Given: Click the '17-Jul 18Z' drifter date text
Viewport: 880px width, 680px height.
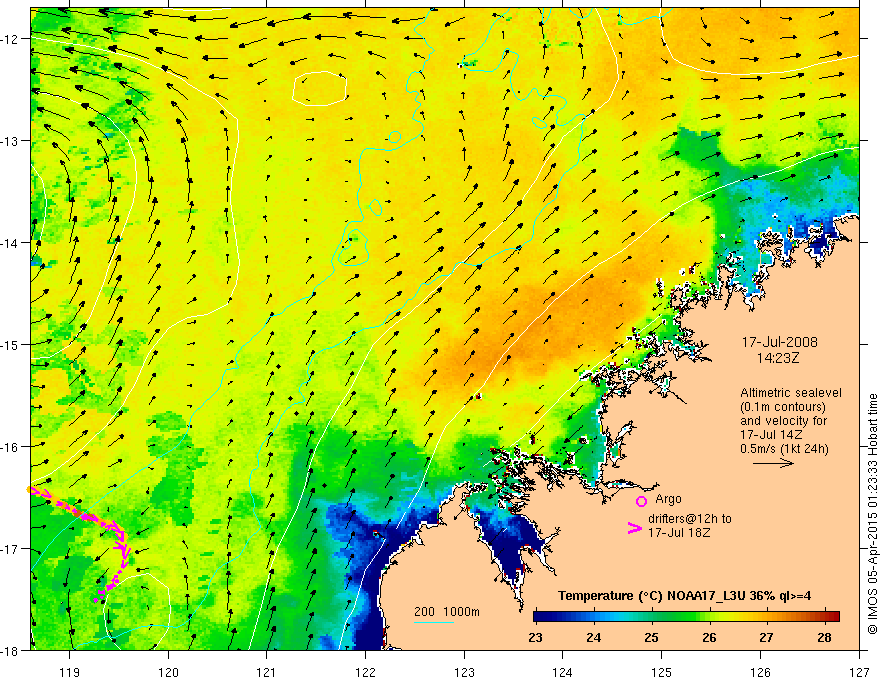Looking at the screenshot, I should [679, 532].
